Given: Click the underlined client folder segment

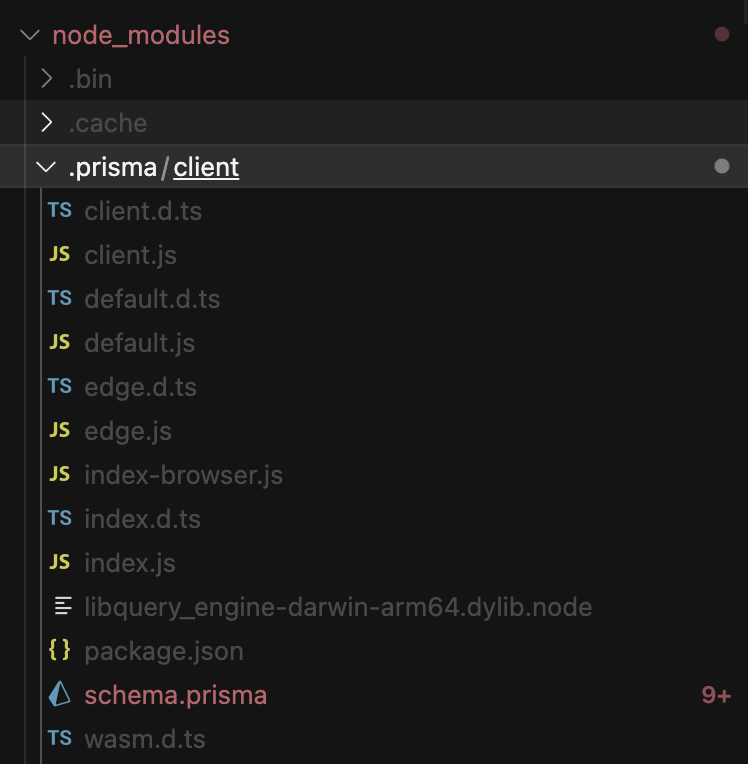Looking at the screenshot, I should coord(206,168).
